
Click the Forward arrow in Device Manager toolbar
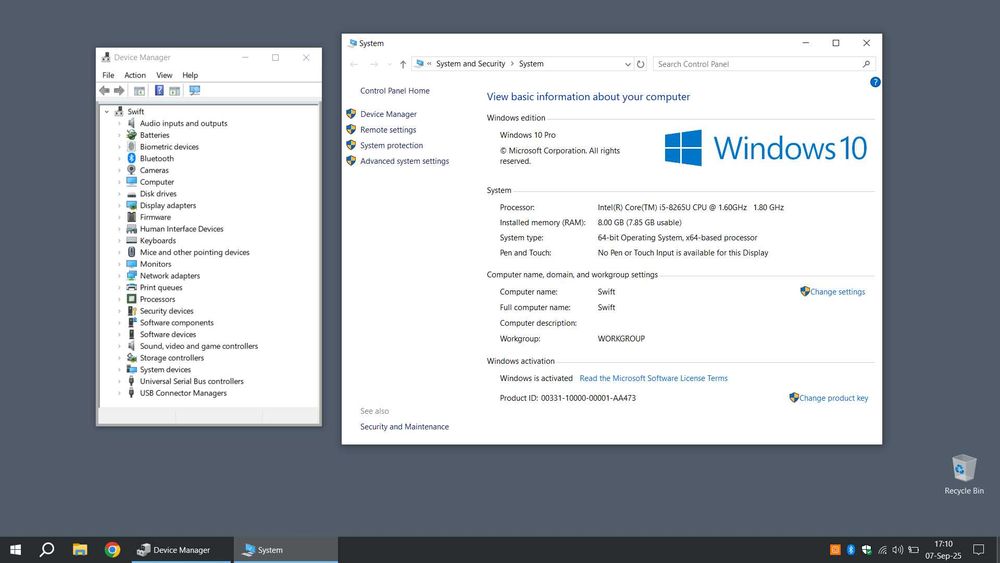pyautogui.click(x=119, y=91)
